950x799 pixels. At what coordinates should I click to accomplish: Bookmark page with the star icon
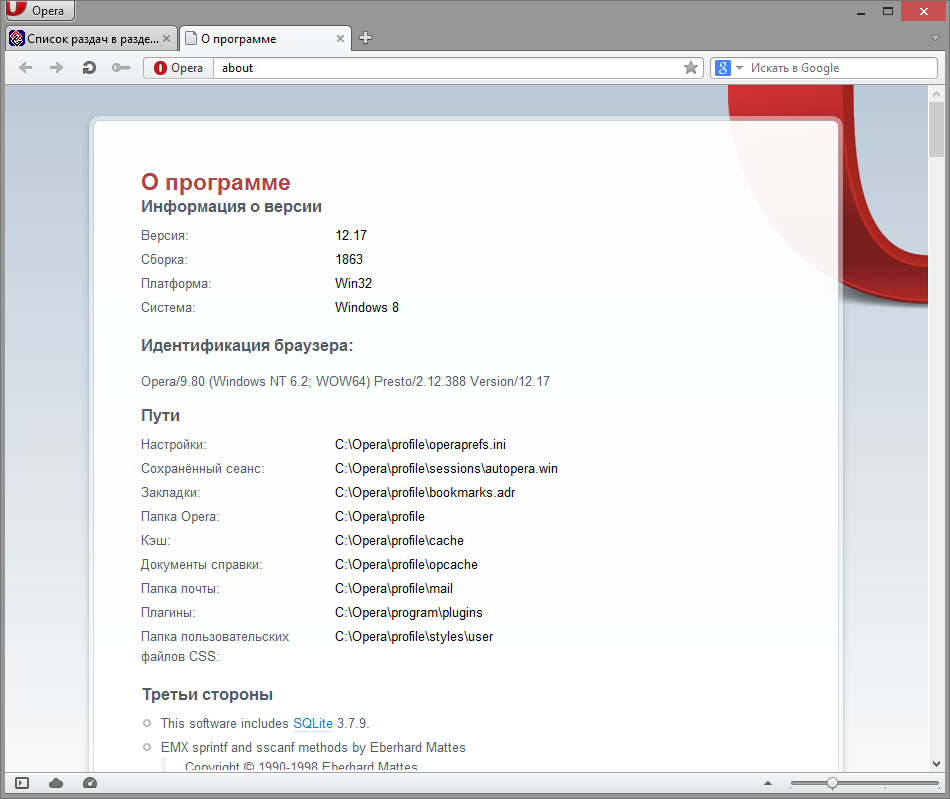point(691,68)
